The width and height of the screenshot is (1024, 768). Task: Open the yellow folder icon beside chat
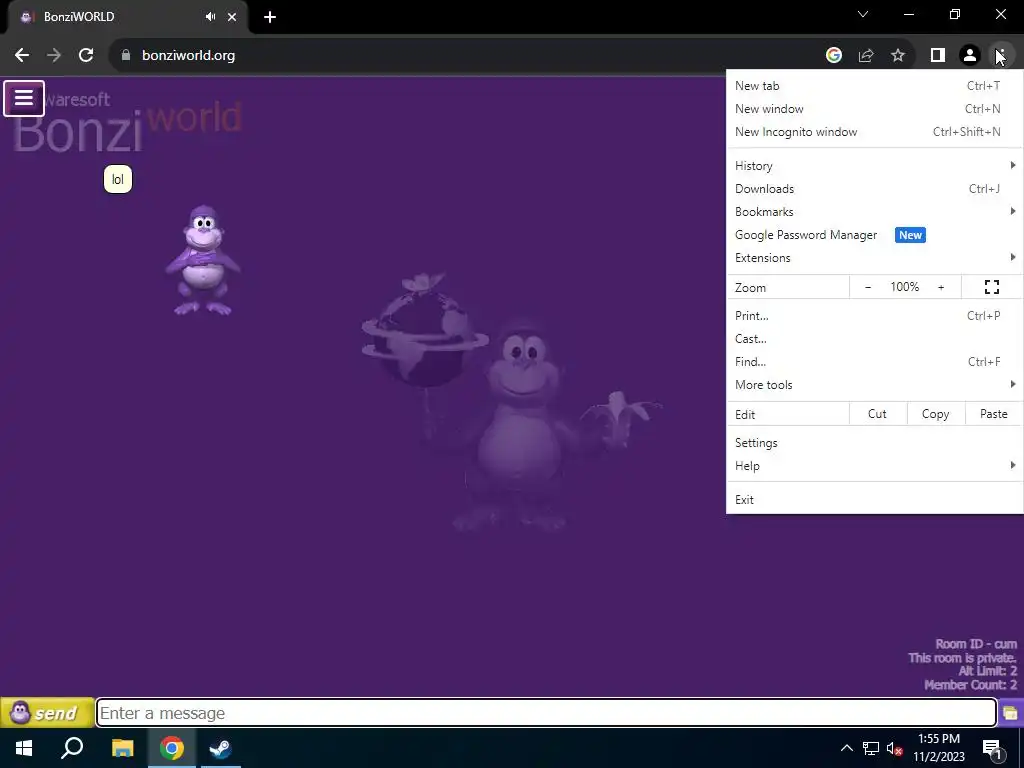coord(1010,712)
